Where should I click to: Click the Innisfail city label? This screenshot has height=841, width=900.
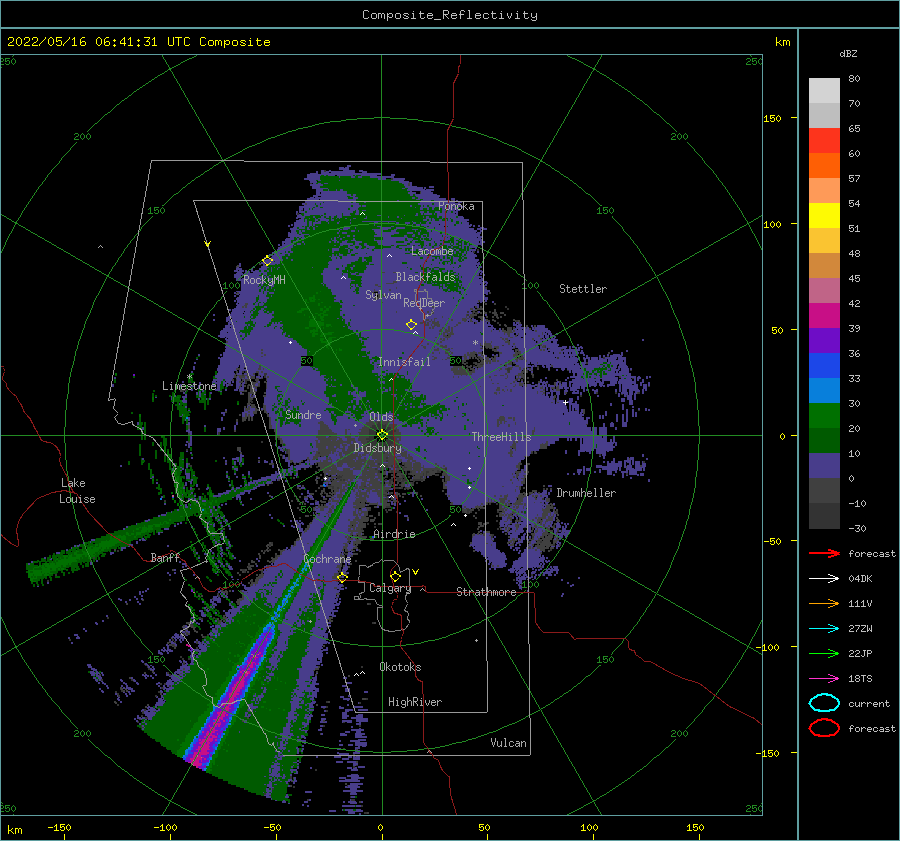404,362
